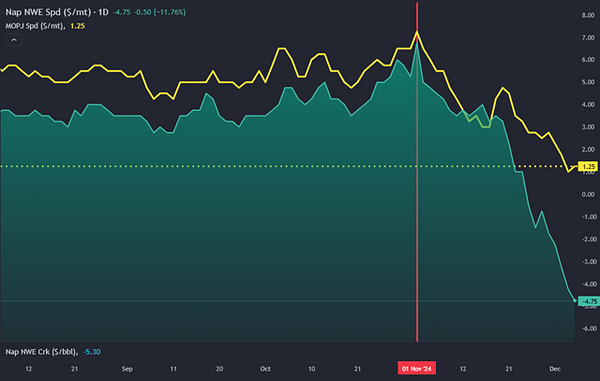Click the yellow 1.25 value in the MOPJ legend

78,26
